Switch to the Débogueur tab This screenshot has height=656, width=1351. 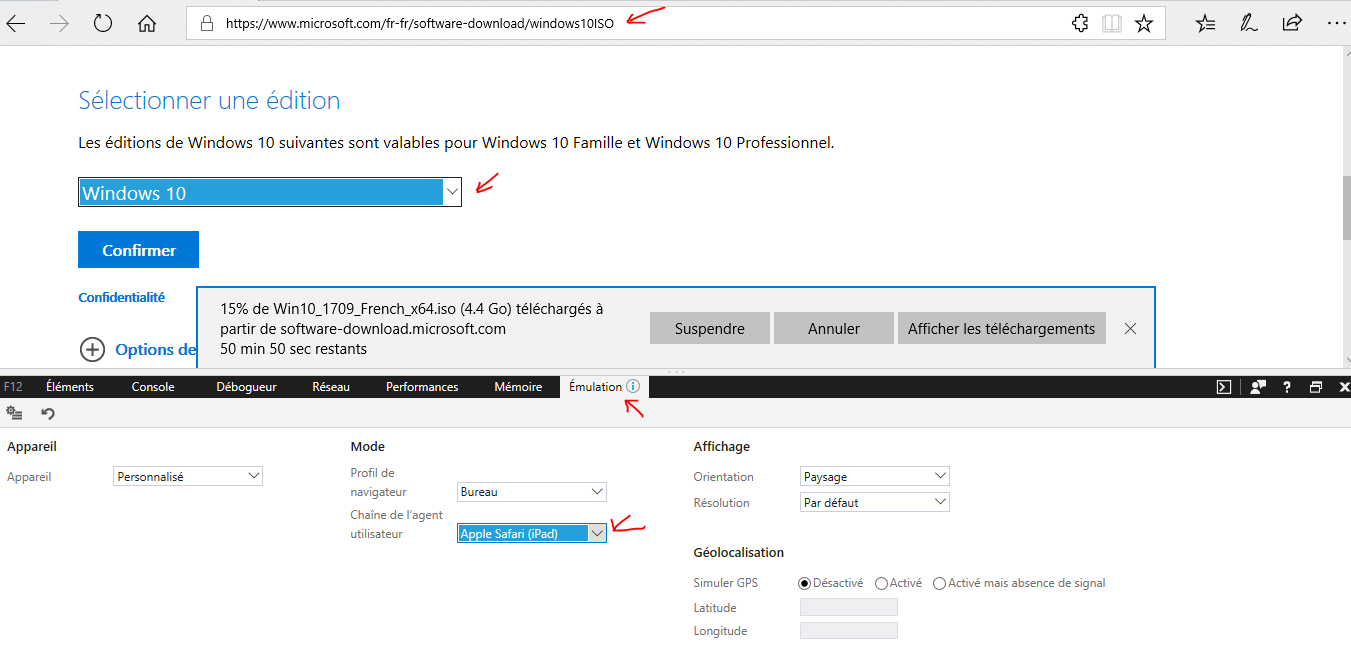click(x=246, y=387)
